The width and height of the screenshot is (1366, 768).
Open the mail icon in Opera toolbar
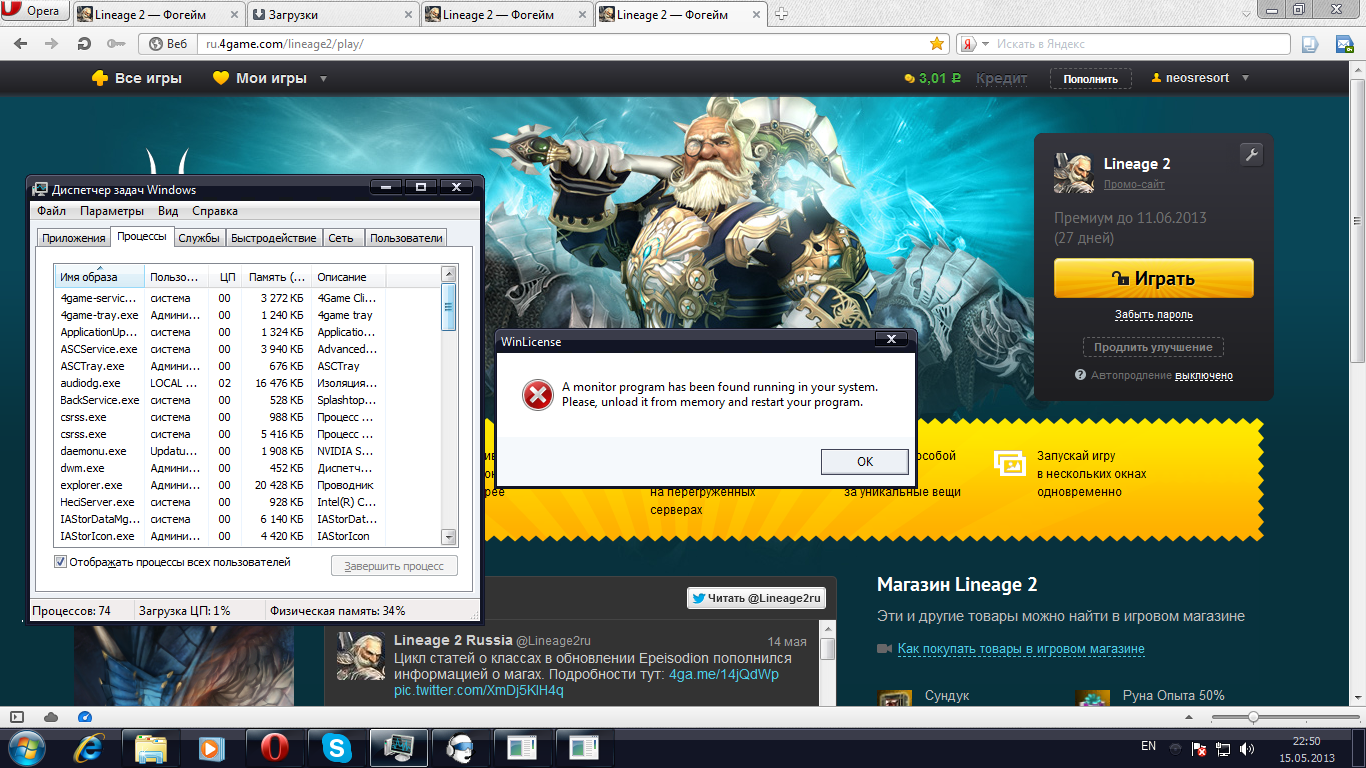[1345, 44]
